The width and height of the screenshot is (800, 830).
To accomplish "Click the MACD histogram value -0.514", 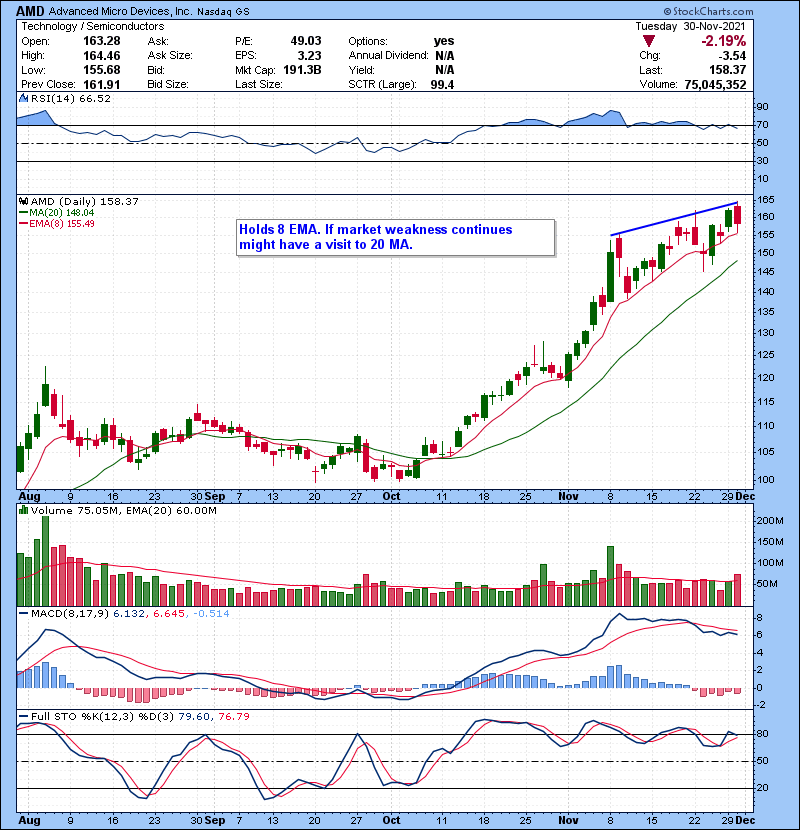I will (x=211, y=614).
